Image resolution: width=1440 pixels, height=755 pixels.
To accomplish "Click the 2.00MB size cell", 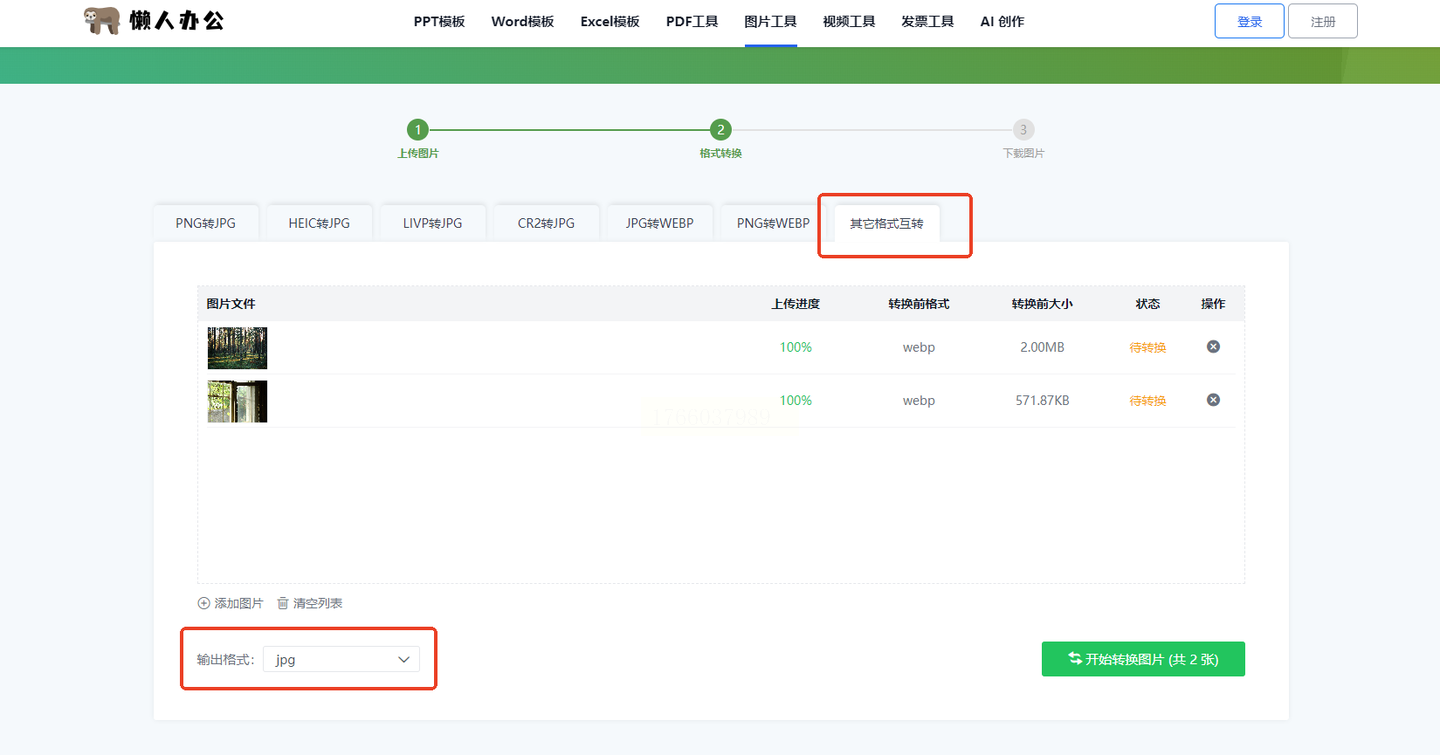I will click(1042, 347).
